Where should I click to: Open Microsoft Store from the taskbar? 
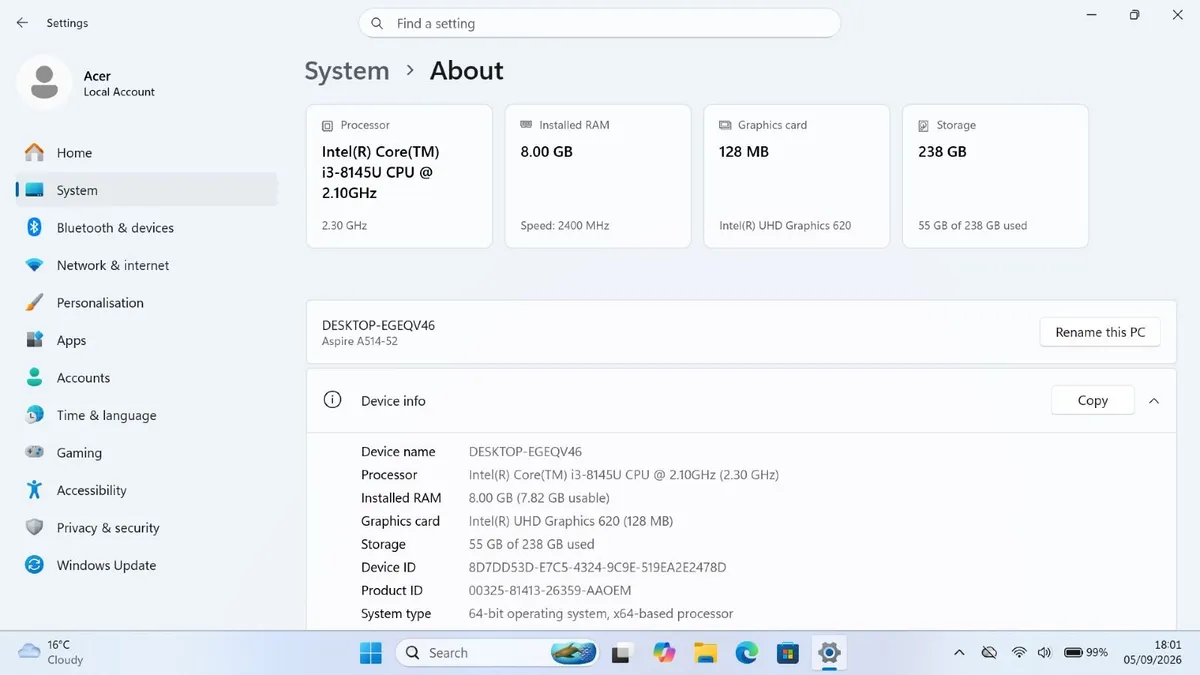coord(788,653)
